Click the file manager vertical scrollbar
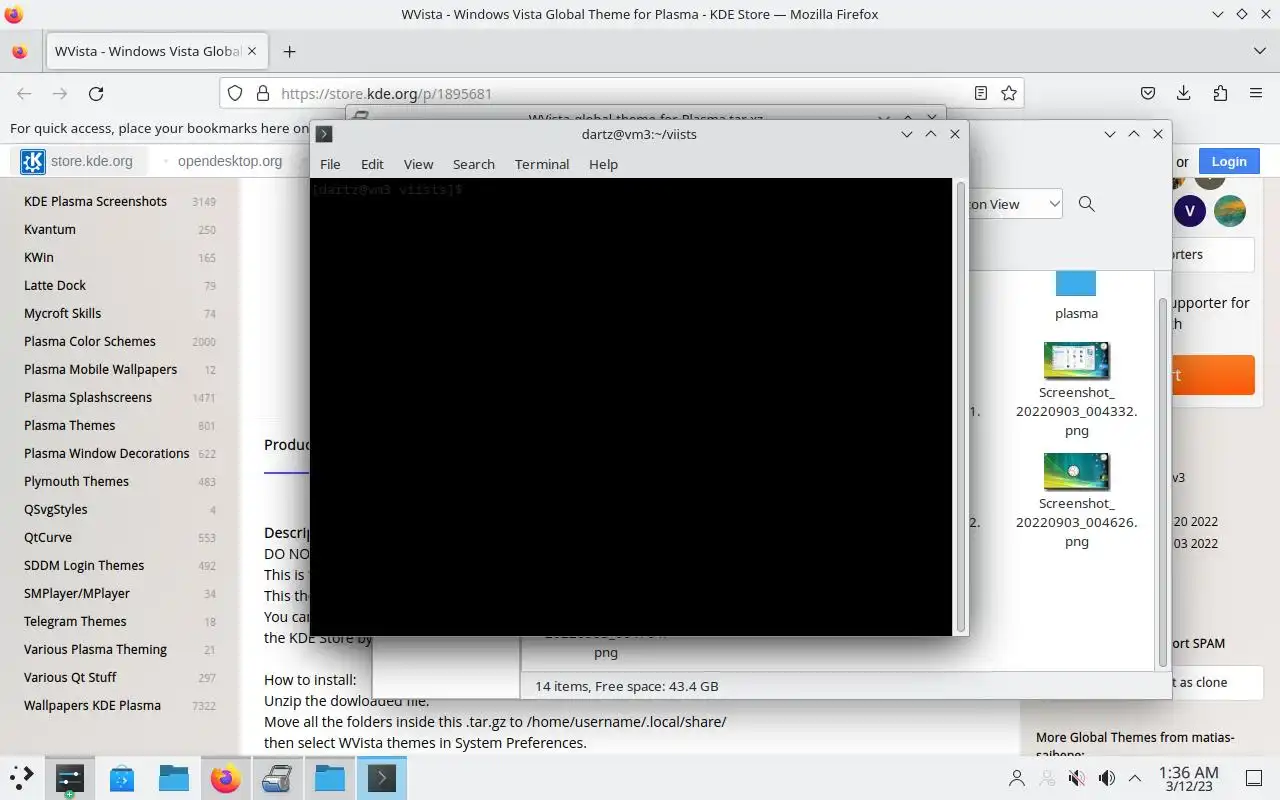1280x800 pixels. tap(1162, 482)
